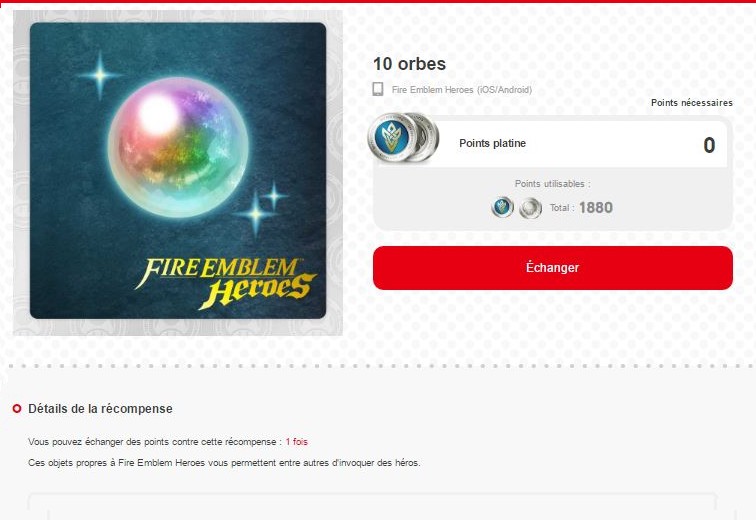Click the Points nécessaires label
The image size is (756, 520).
(692, 103)
